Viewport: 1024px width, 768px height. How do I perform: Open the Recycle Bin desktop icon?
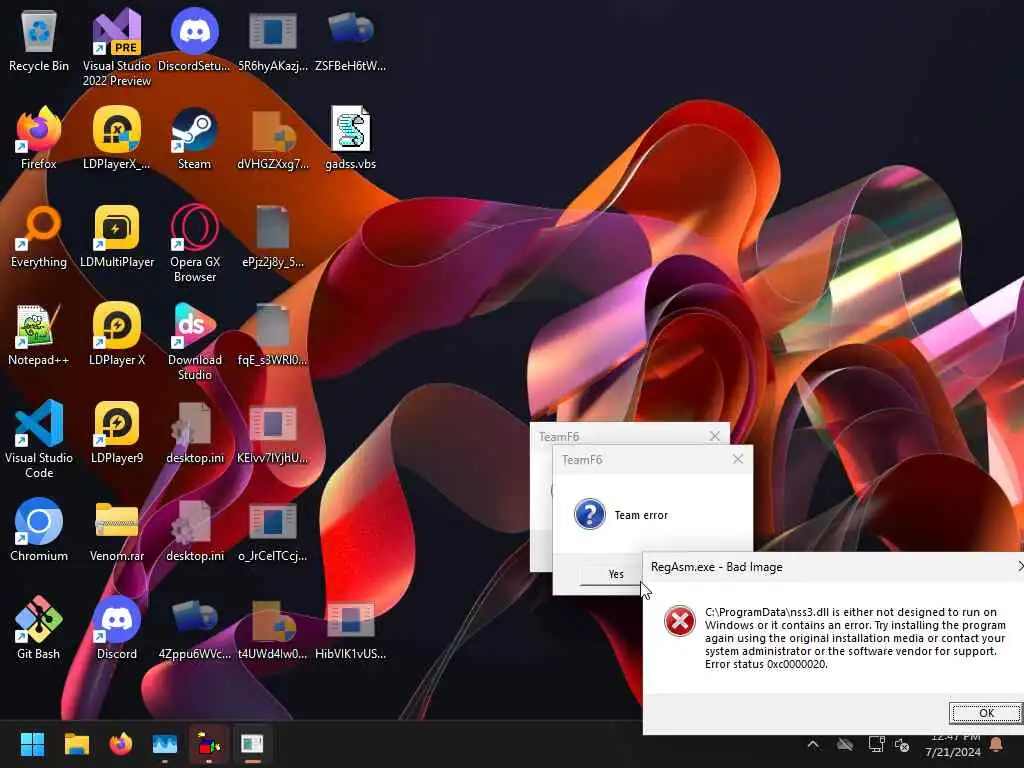(x=39, y=41)
